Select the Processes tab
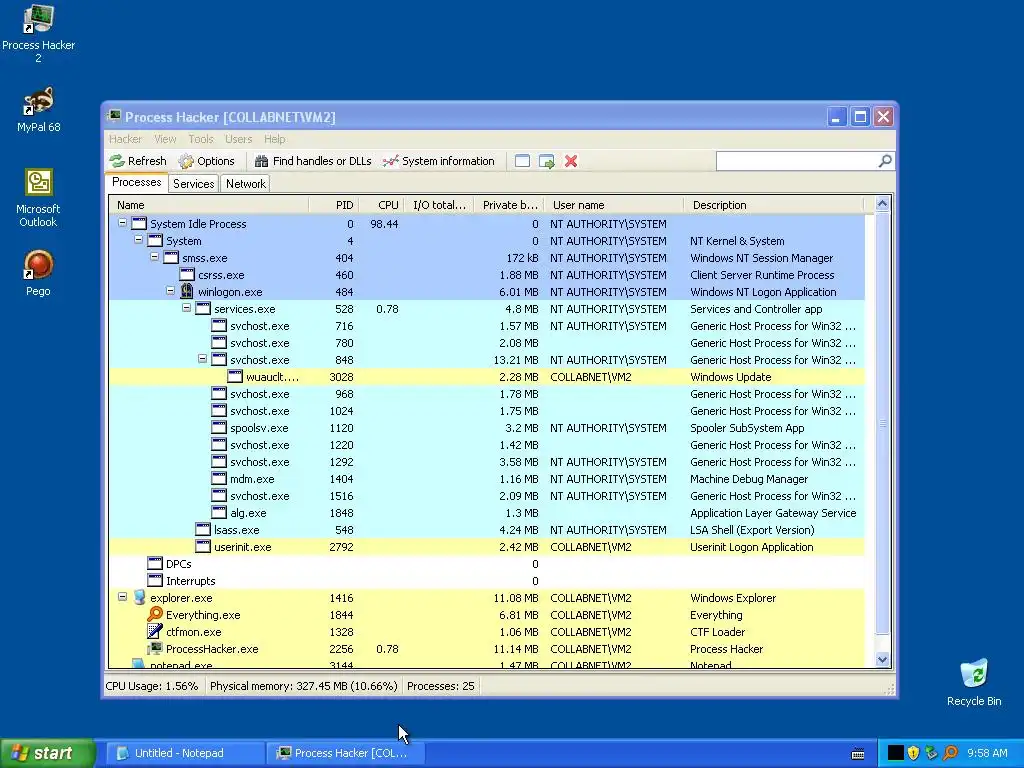The width and height of the screenshot is (1024, 768). pyautogui.click(x=136, y=183)
